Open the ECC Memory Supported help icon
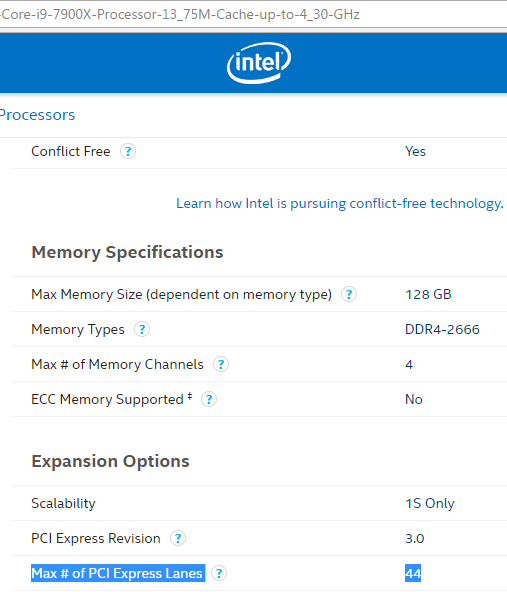507x592 pixels. point(209,399)
